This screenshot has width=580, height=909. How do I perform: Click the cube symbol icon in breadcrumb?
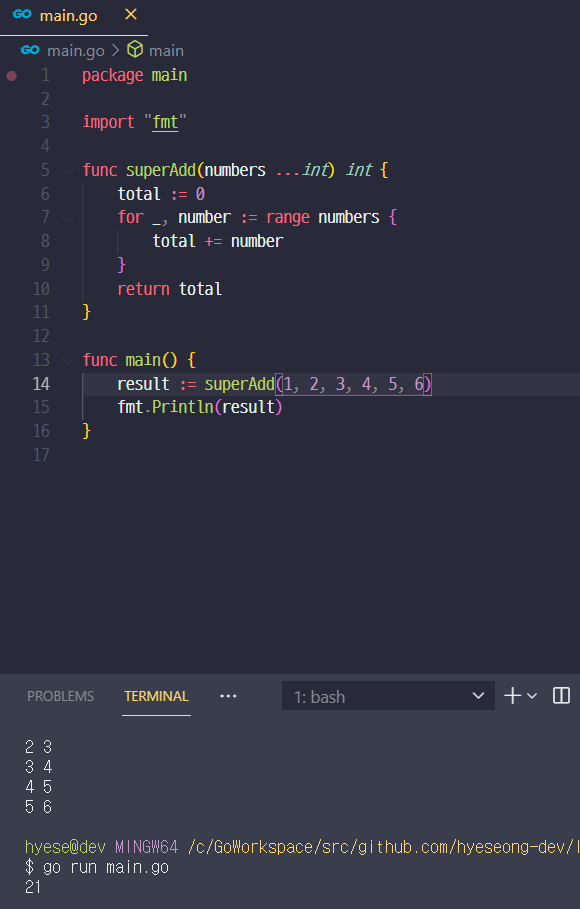tap(135, 50)
